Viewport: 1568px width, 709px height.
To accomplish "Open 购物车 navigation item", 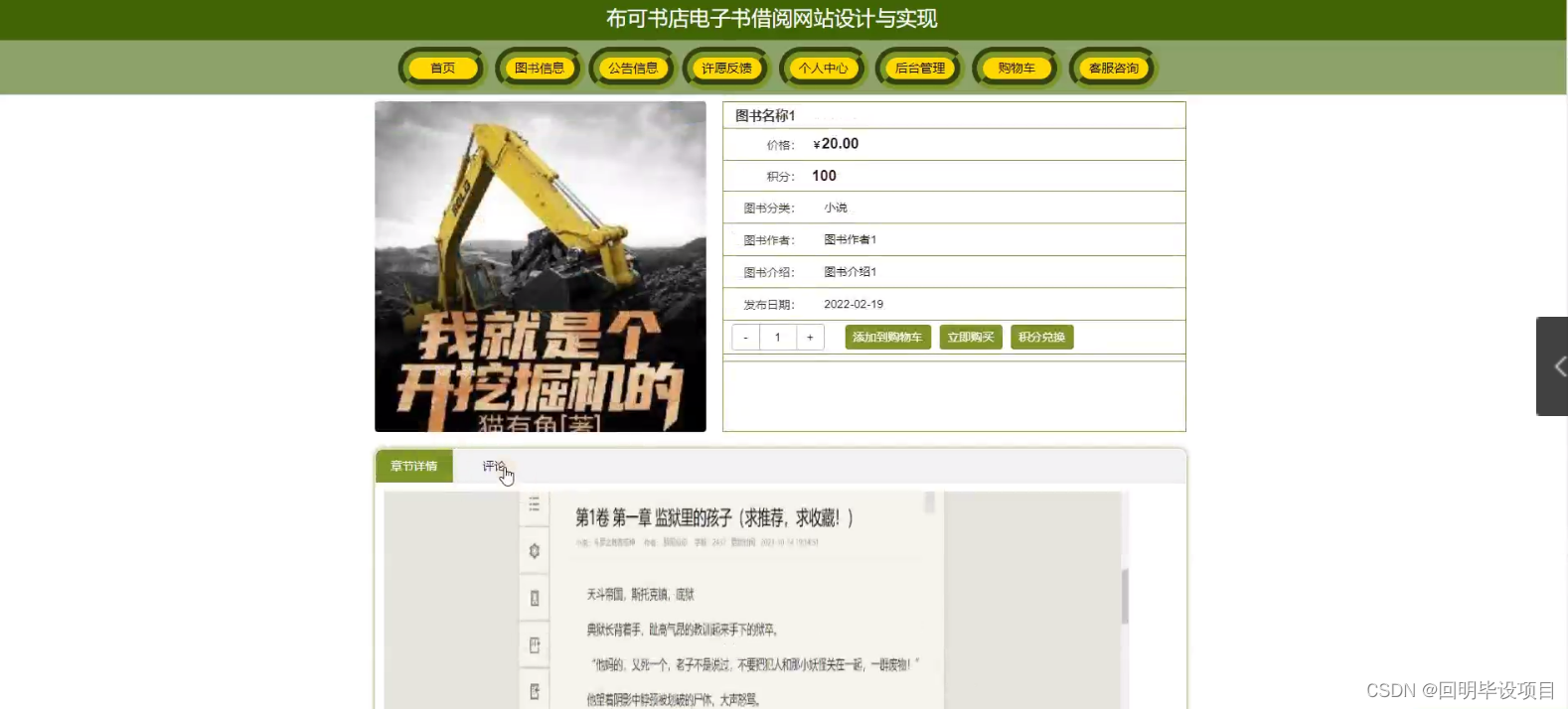I will [x=1017, y=68].
